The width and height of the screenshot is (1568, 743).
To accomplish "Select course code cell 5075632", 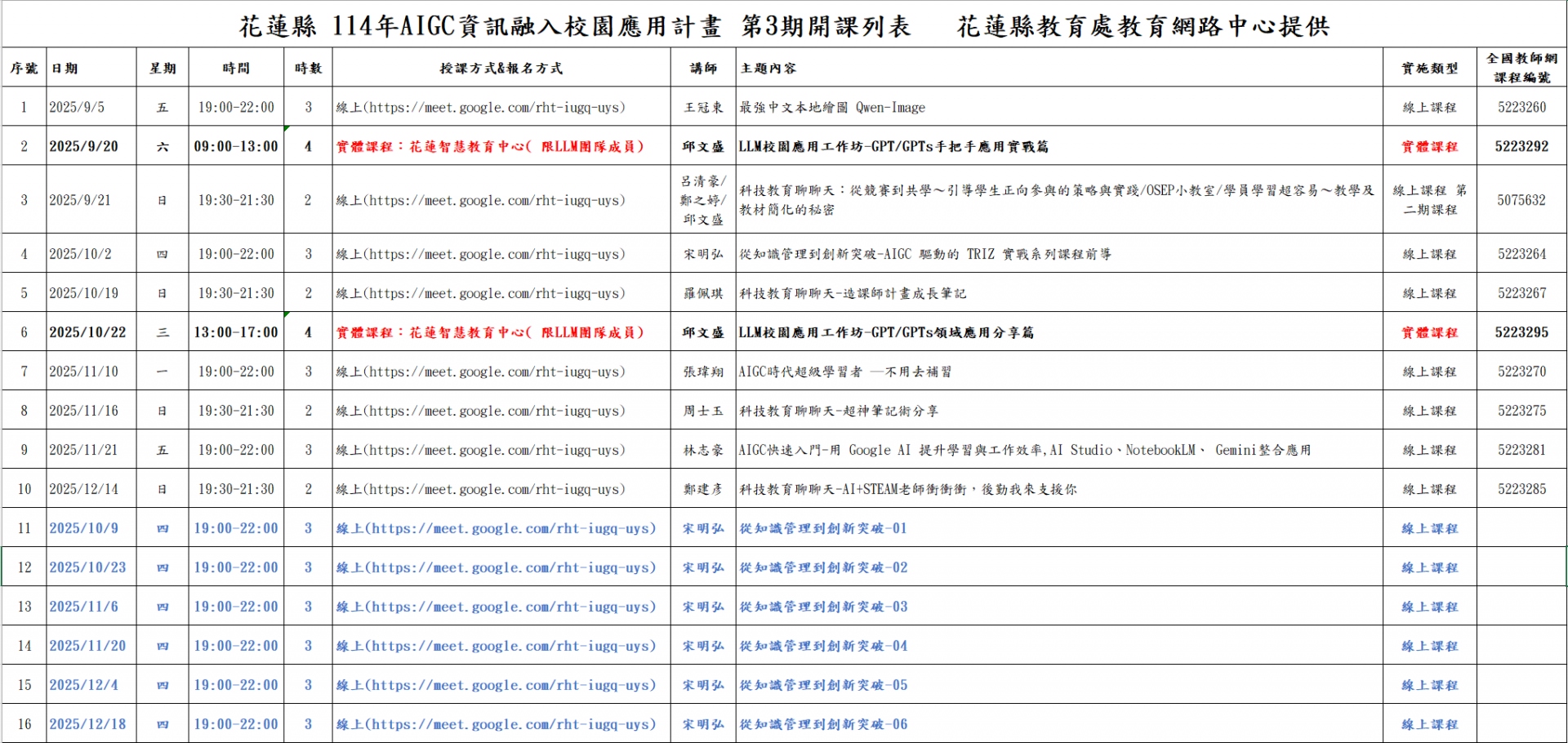I will (1521, 200).
